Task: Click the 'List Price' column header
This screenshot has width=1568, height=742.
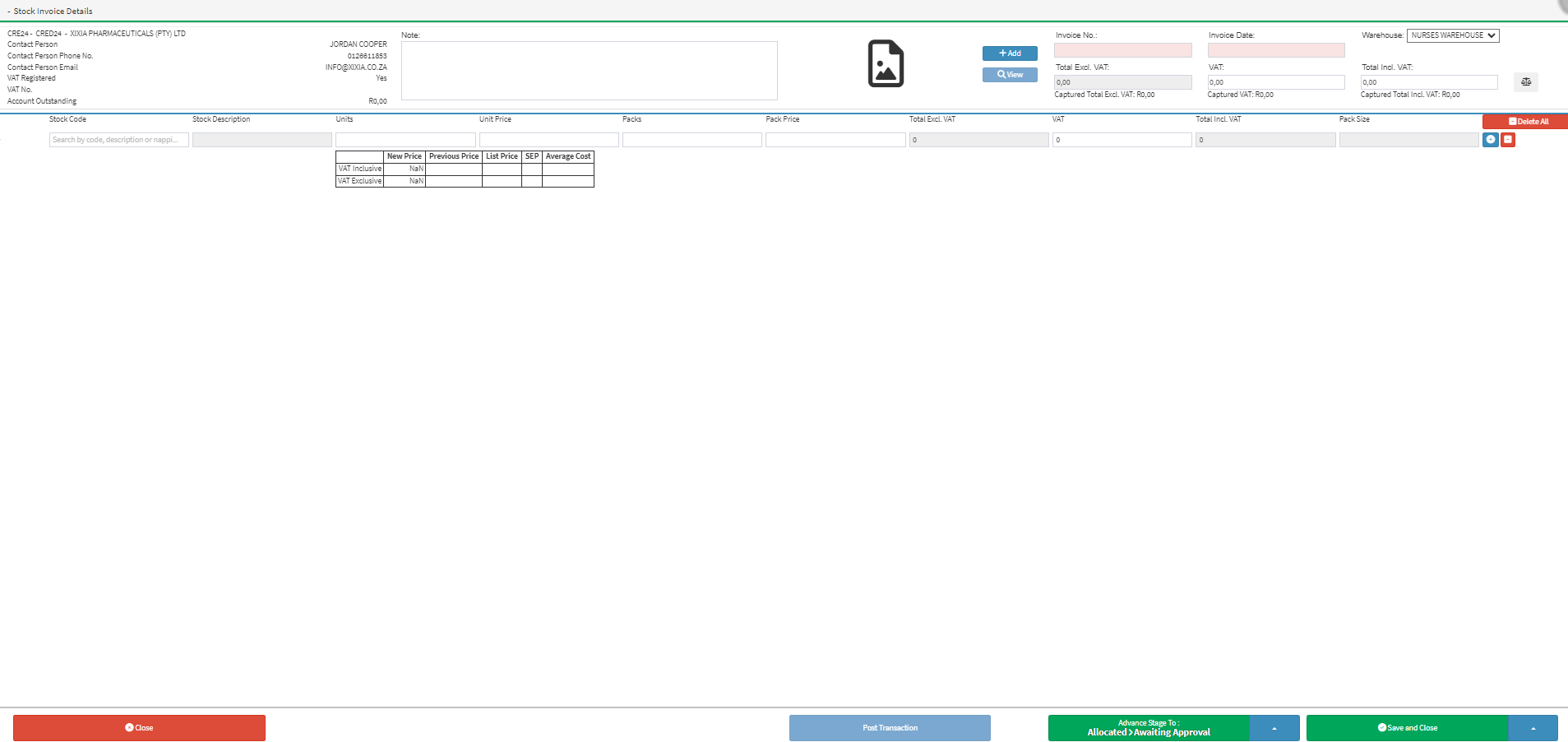Action: pos(502,156)
